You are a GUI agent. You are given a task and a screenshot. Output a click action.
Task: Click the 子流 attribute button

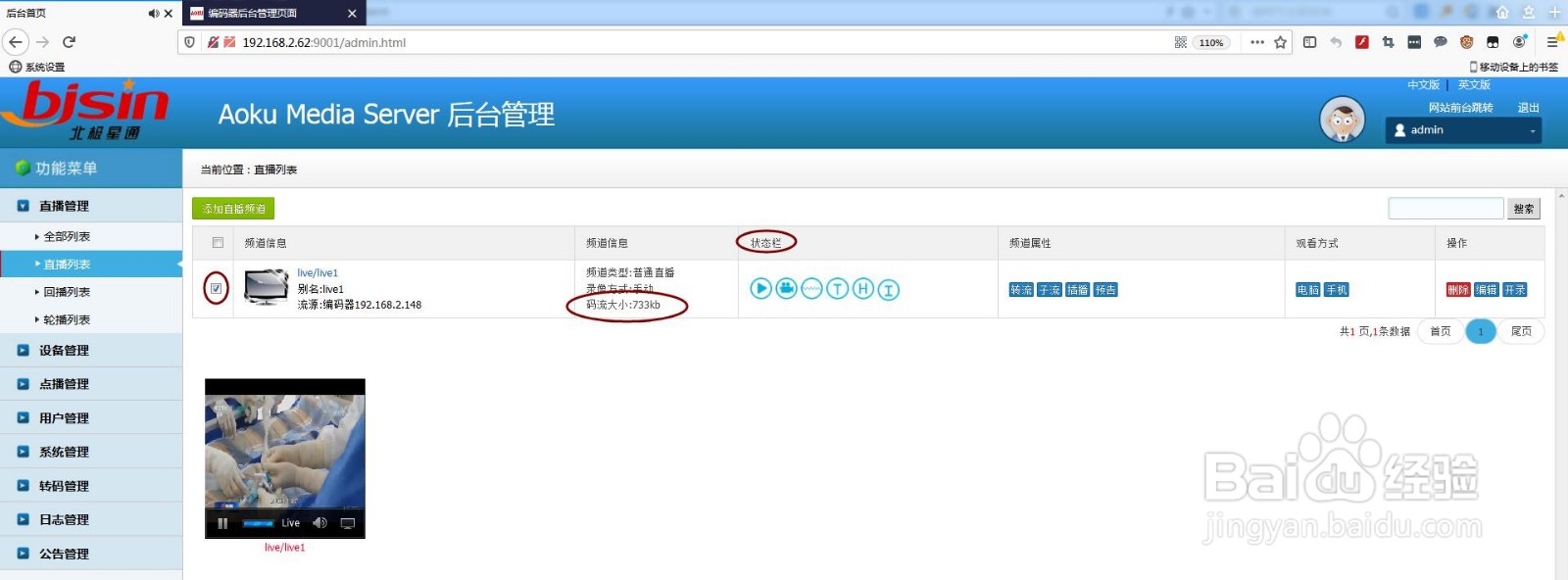[1050, 290]
